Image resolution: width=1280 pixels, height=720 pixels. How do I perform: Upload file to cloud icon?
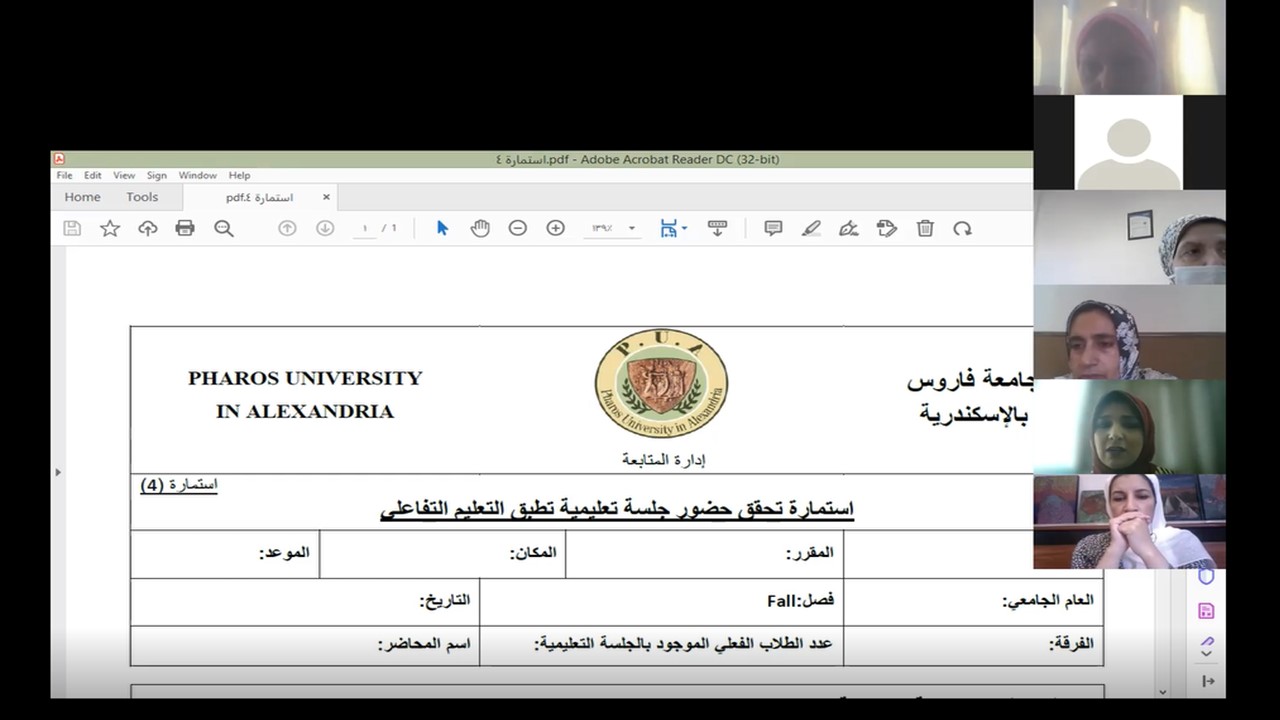(x=148, y=228)
